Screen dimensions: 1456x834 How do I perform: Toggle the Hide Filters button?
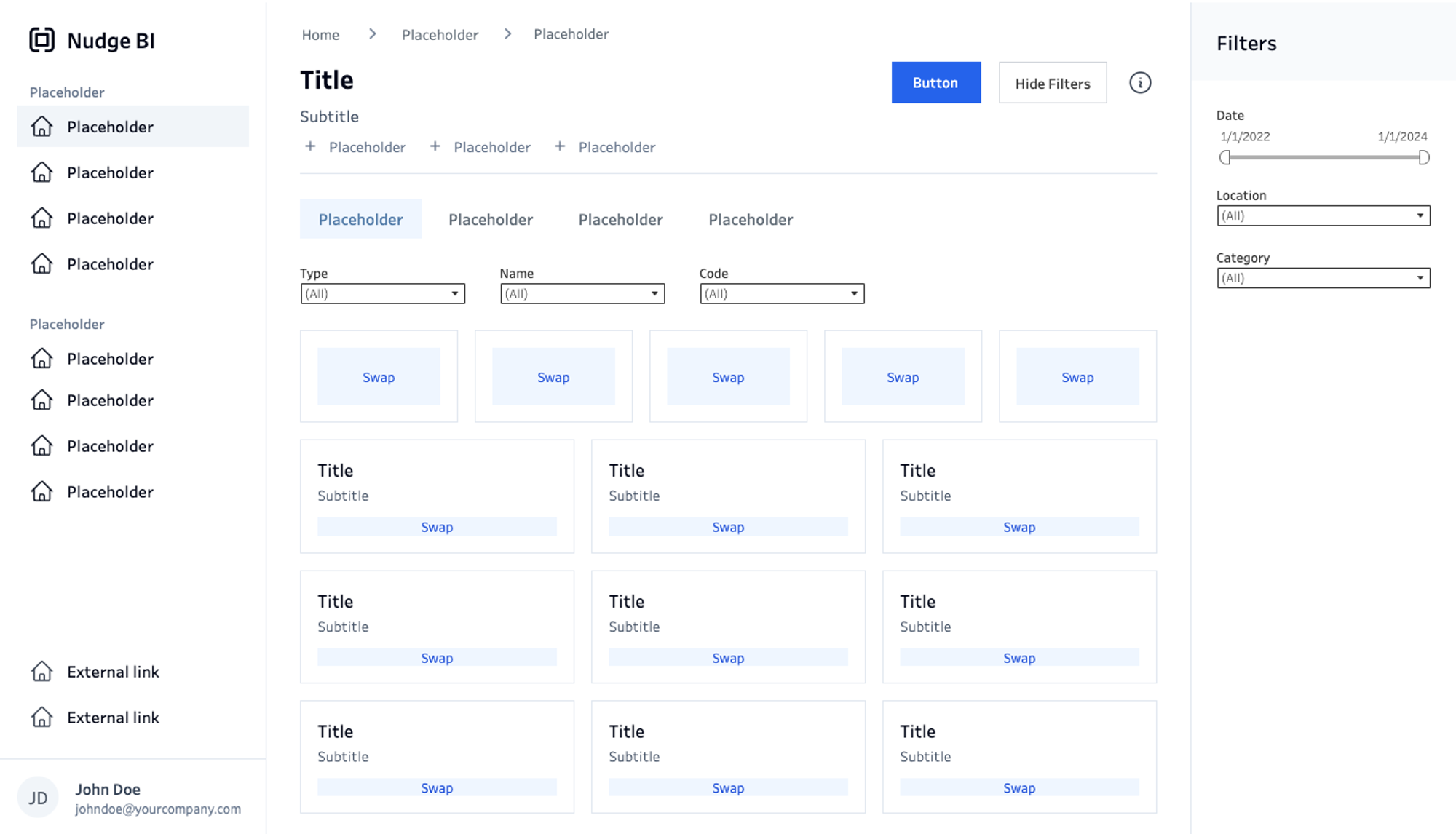1052,83
